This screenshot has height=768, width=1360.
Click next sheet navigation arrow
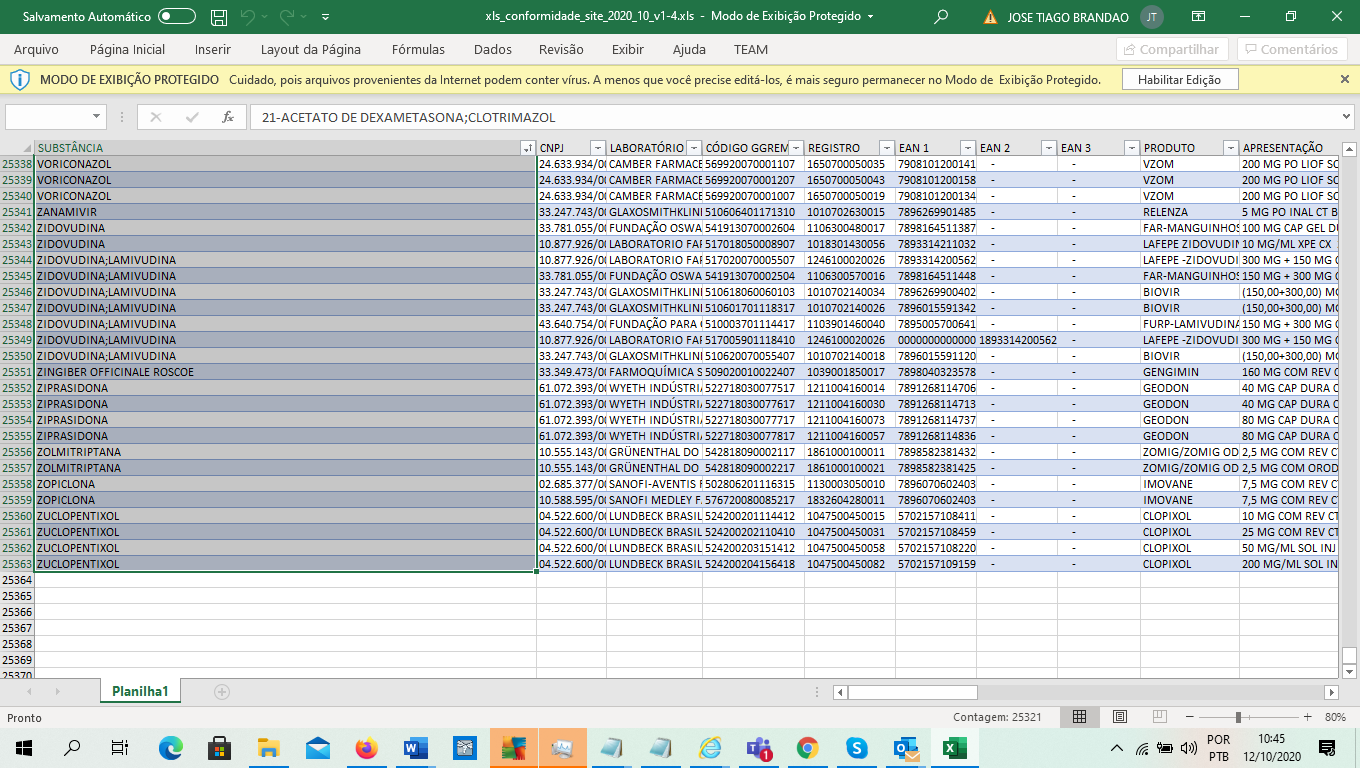coord(60,692)
